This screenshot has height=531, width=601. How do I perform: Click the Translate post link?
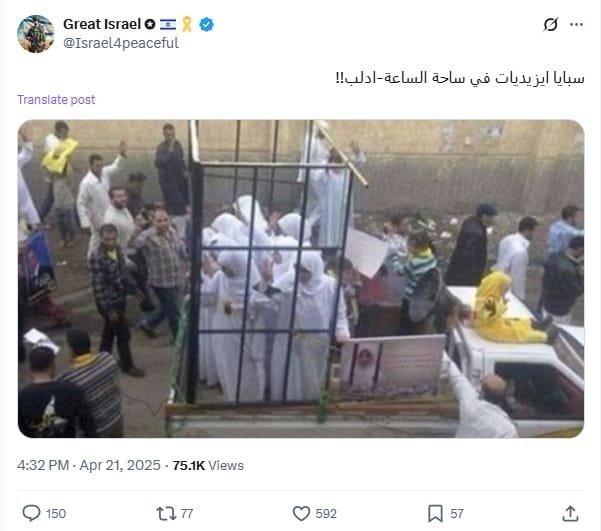56,100
